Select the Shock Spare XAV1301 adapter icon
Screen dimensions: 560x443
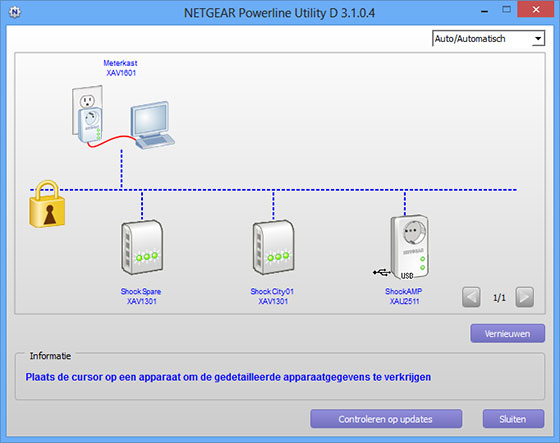(x=142, y=247)
